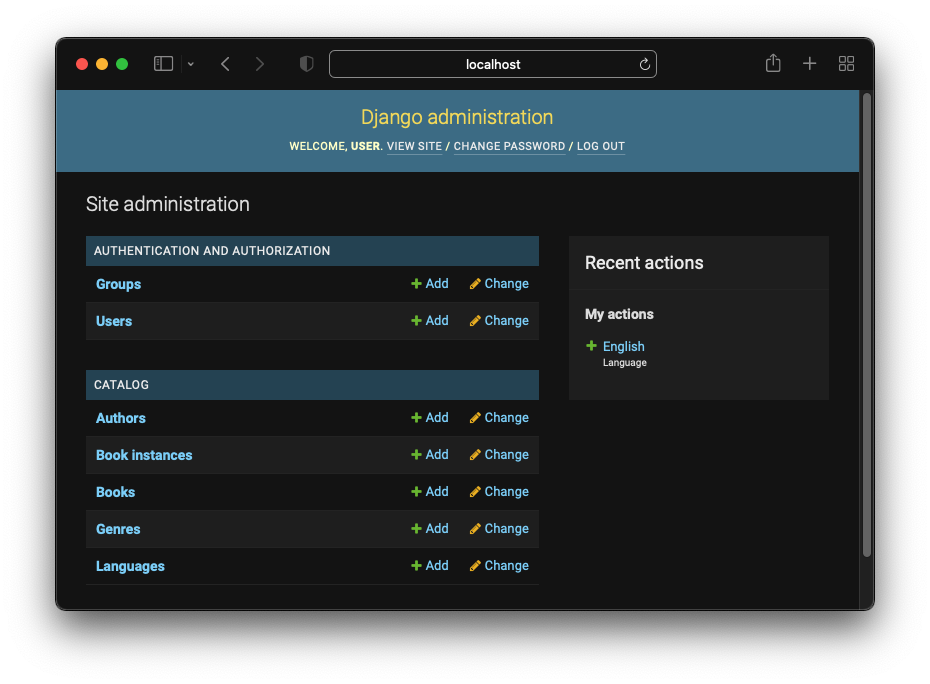The image size is (930, 684).
Task: Add a new User
Action: (430, 320)
